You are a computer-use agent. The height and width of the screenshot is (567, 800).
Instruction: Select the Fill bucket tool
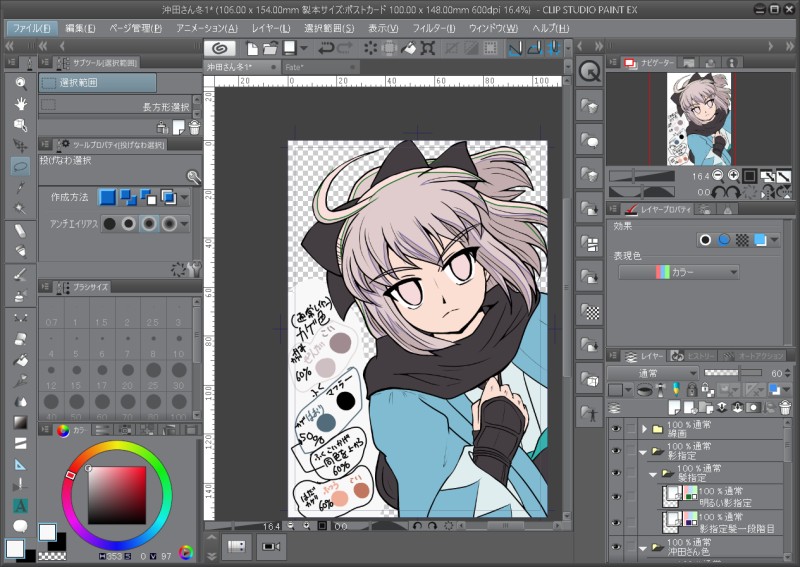(20, 360)
